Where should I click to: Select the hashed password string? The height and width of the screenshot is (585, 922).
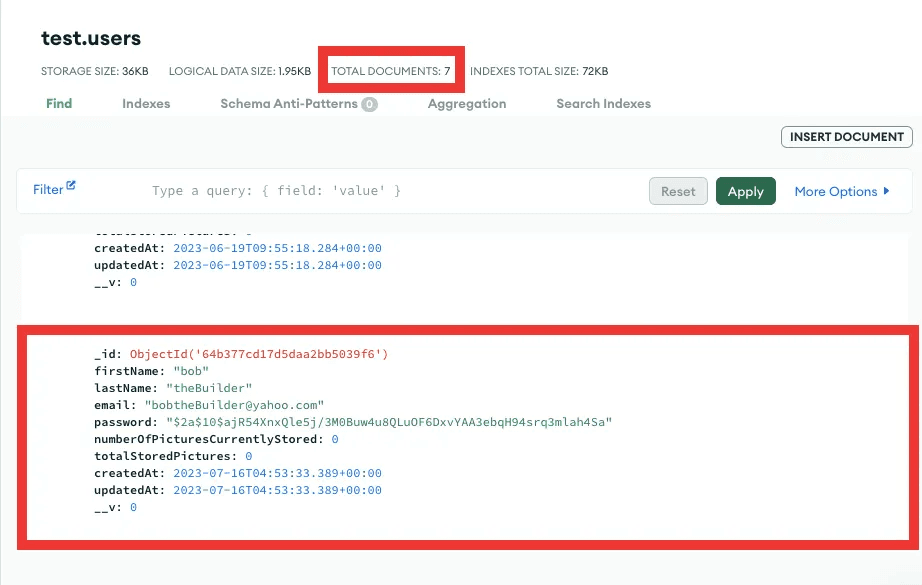point(389,422)
